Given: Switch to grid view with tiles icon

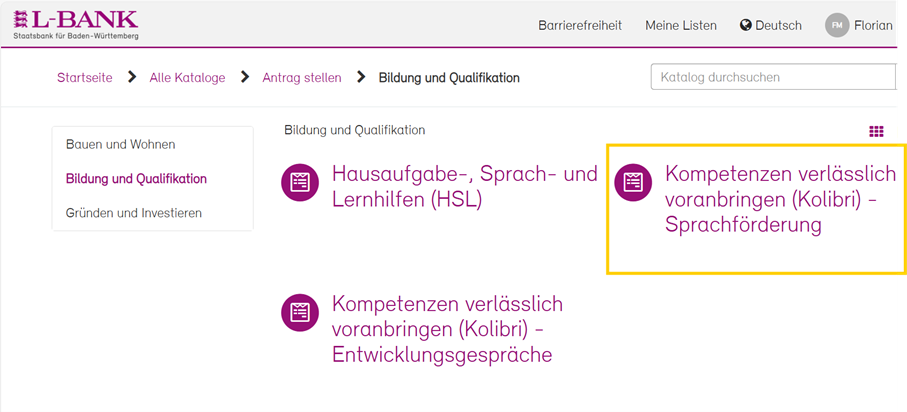Looking at the screenshot, I should point(876,131).
